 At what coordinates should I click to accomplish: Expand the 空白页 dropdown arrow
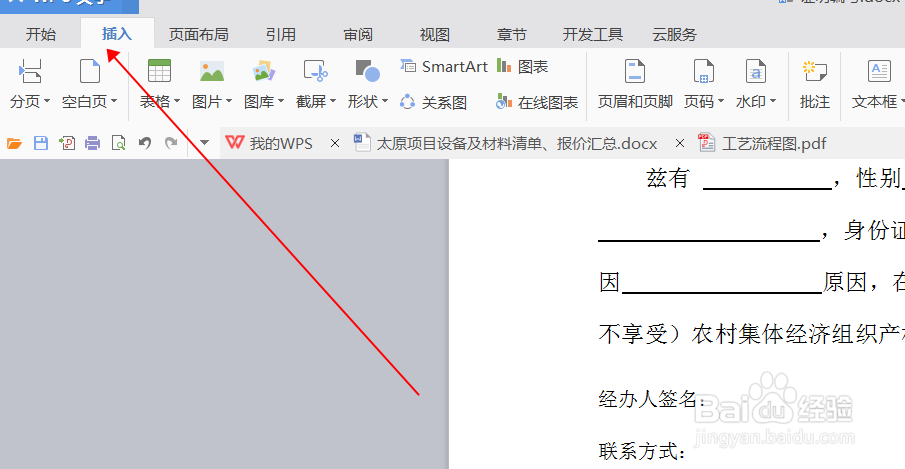pos(114,101)
